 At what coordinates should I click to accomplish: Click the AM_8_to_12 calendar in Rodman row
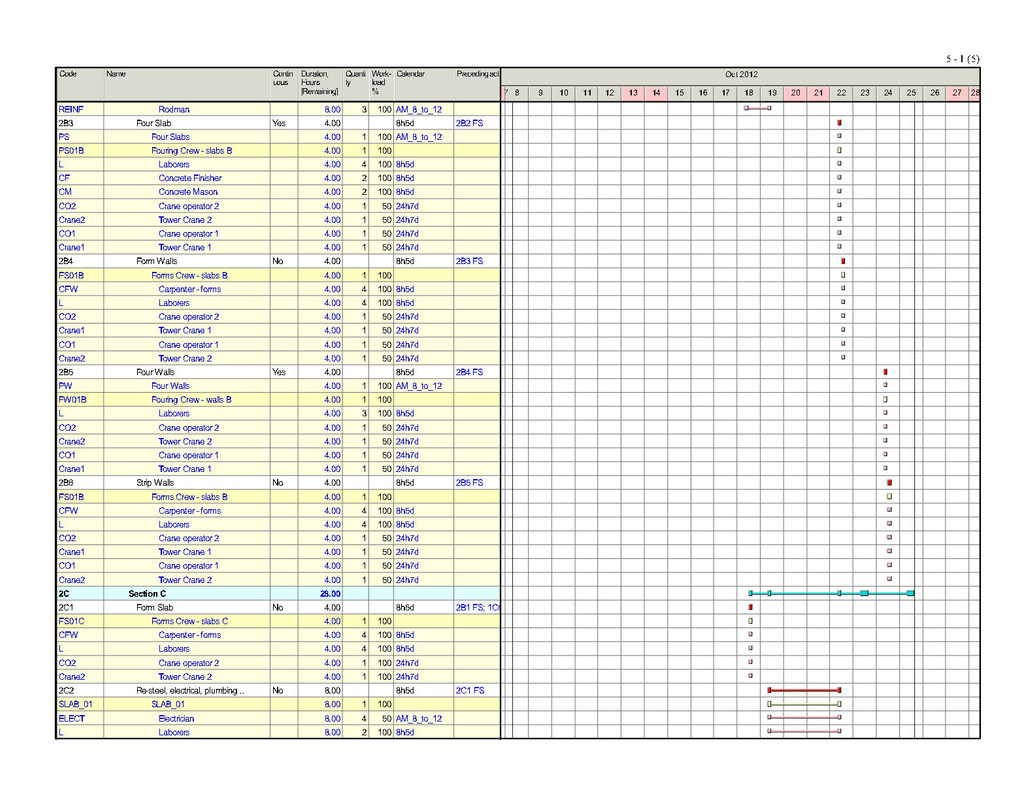(418, 110)
